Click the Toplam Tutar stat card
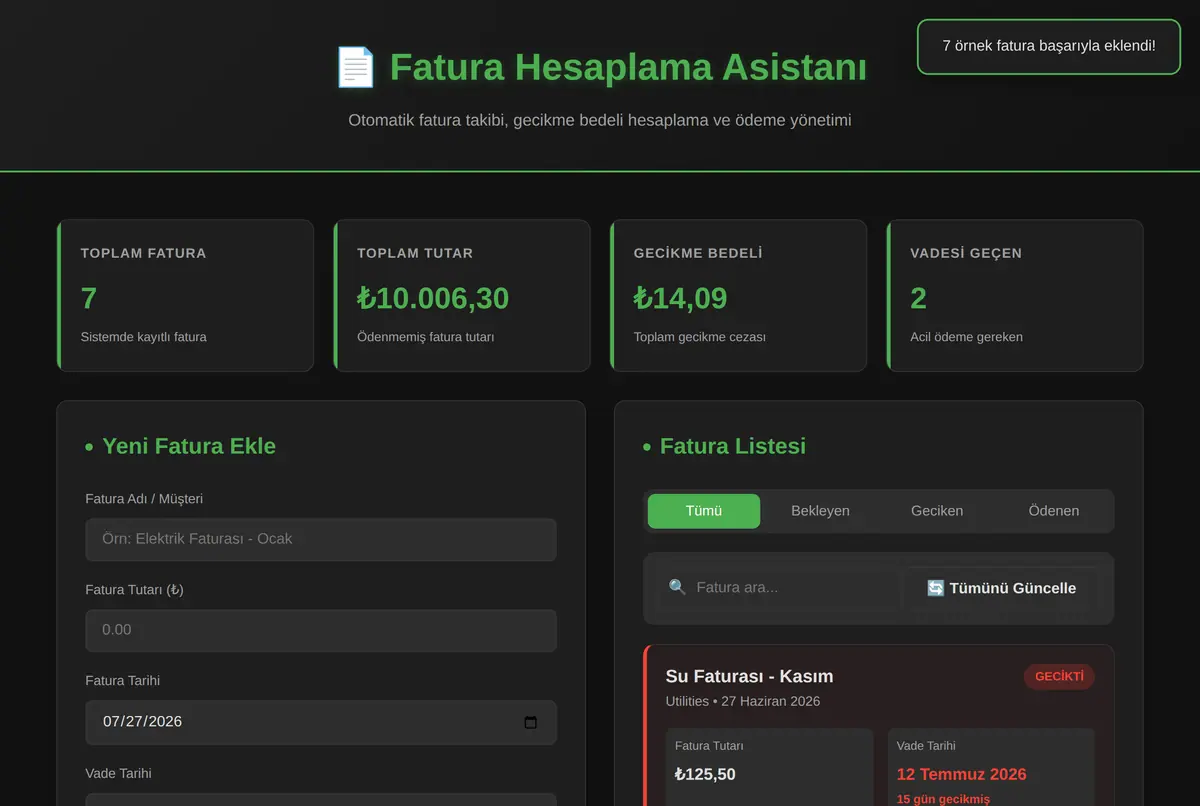1200x806 pixels. tap(462, 295)
